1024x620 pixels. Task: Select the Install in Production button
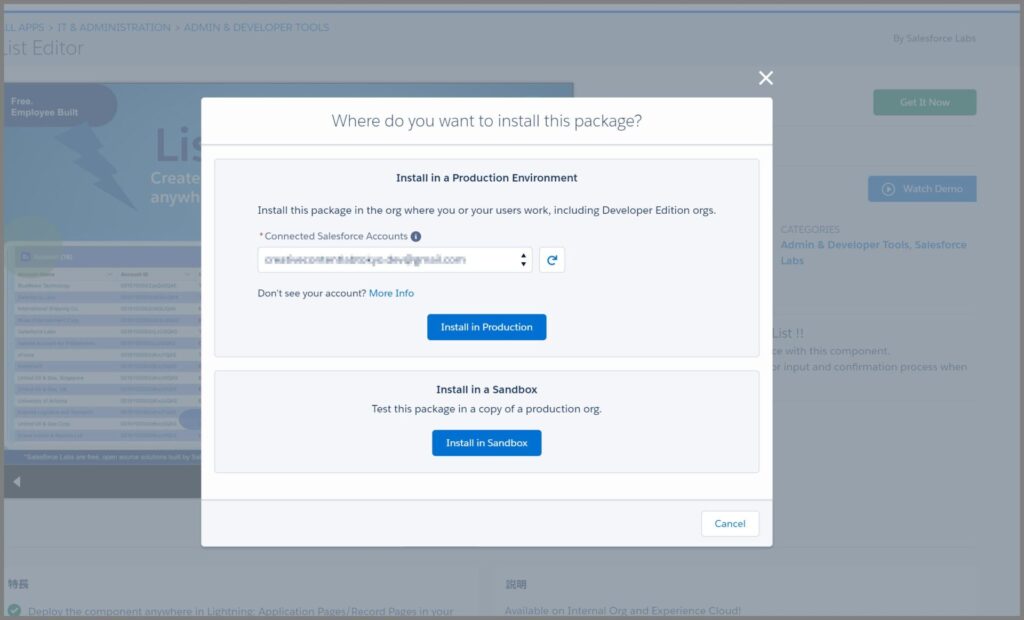(487, 326)
